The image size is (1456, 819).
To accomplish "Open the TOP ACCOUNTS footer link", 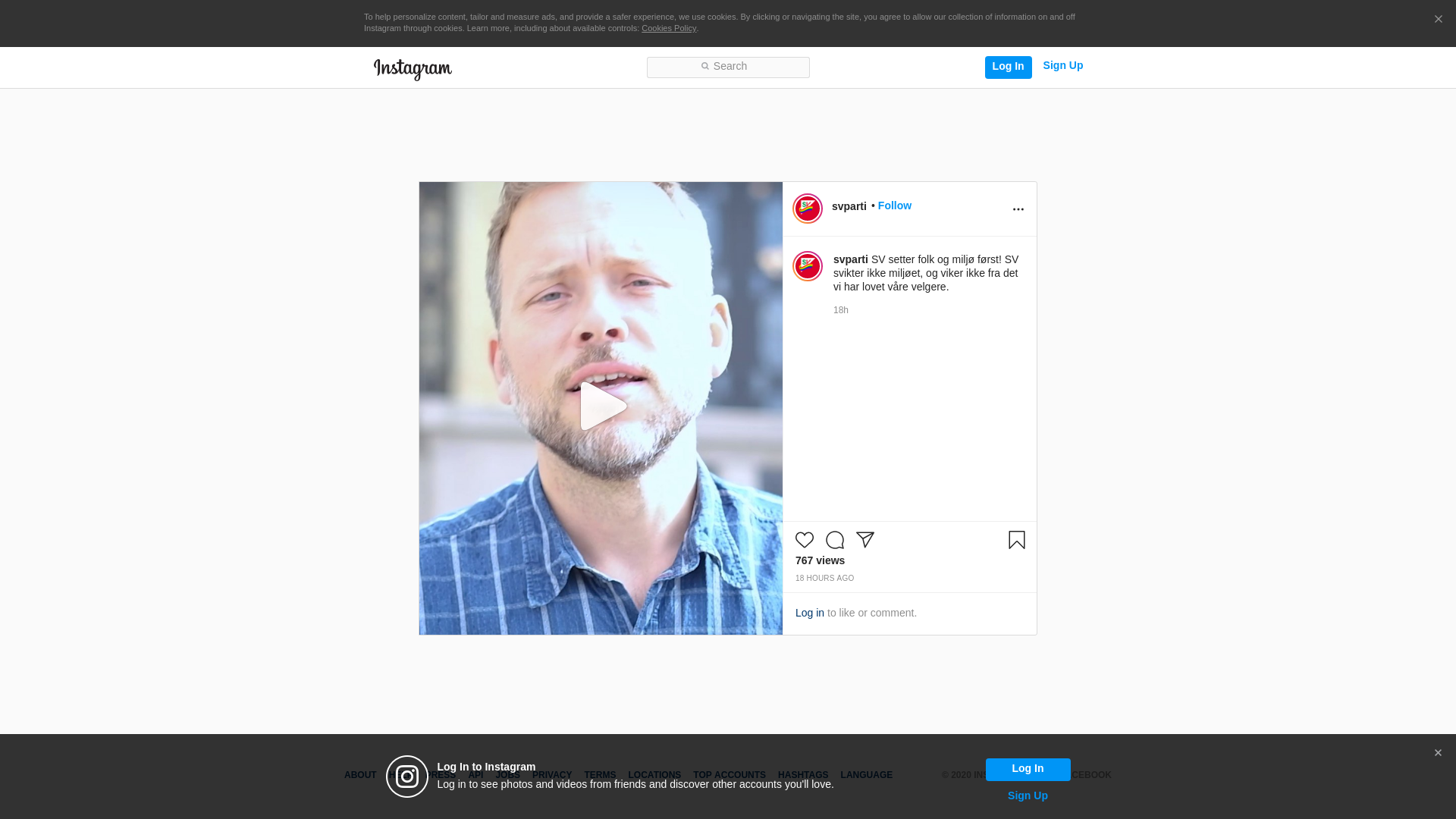I will coord(730,775).
